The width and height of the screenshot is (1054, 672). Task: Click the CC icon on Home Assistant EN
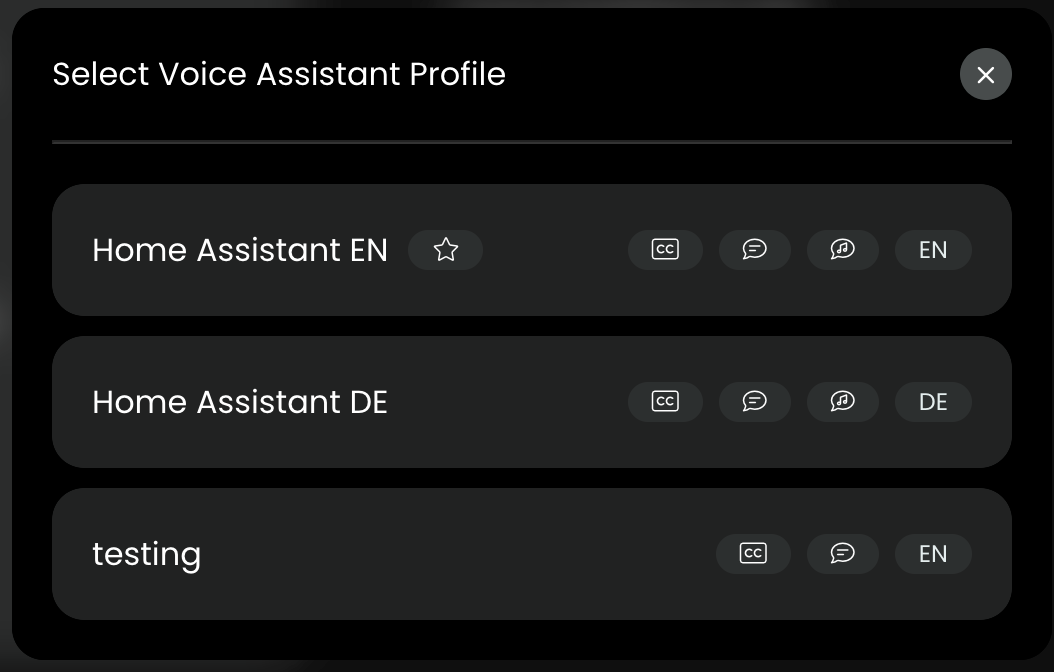point(665,250)
